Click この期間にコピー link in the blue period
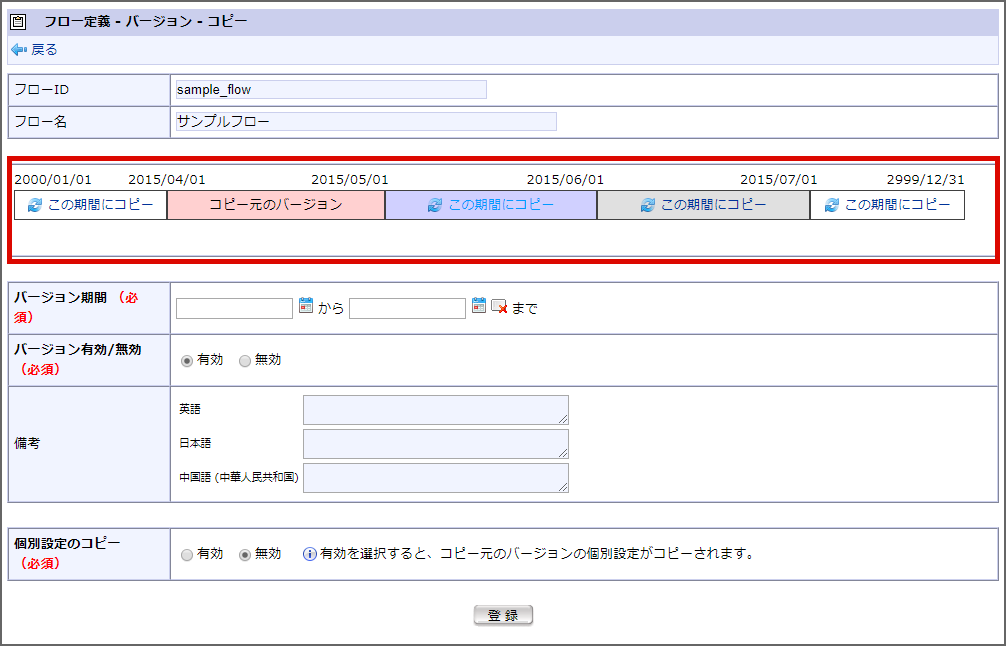This screenshot has width=1006, height=646. [501, 205]
